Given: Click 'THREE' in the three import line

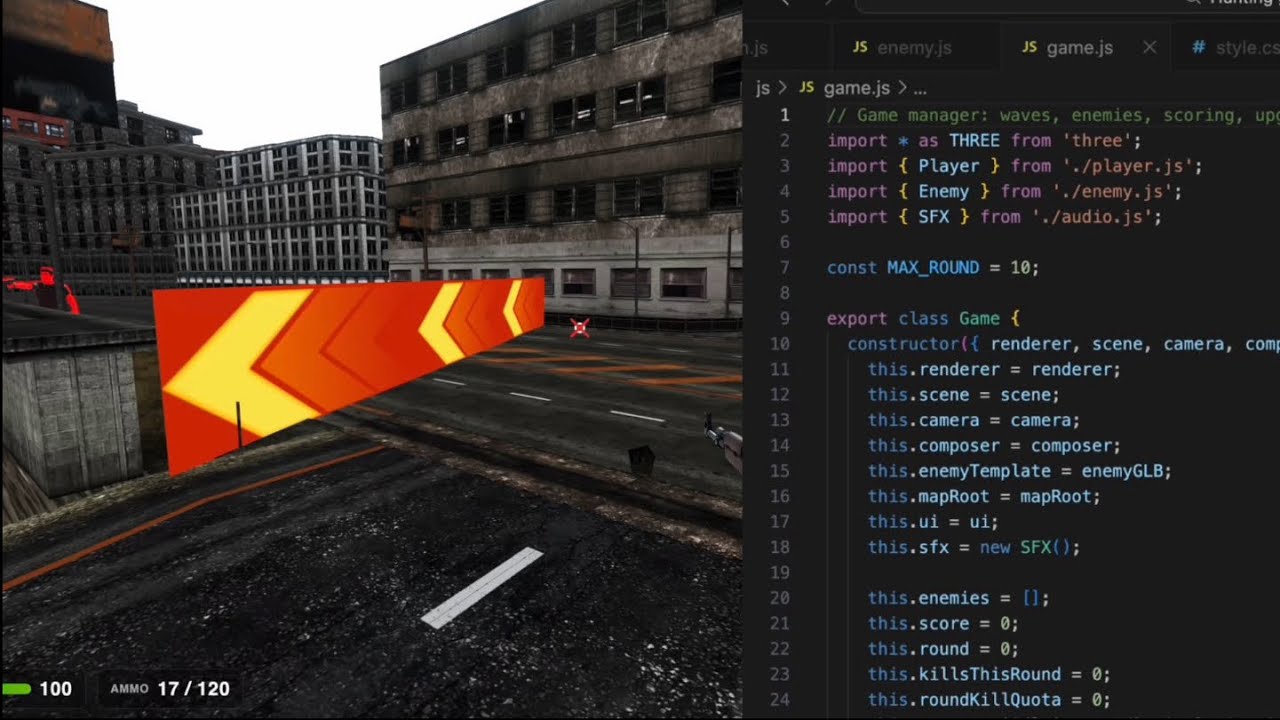Looking at the screenshot, I should (x=975, y=141).
